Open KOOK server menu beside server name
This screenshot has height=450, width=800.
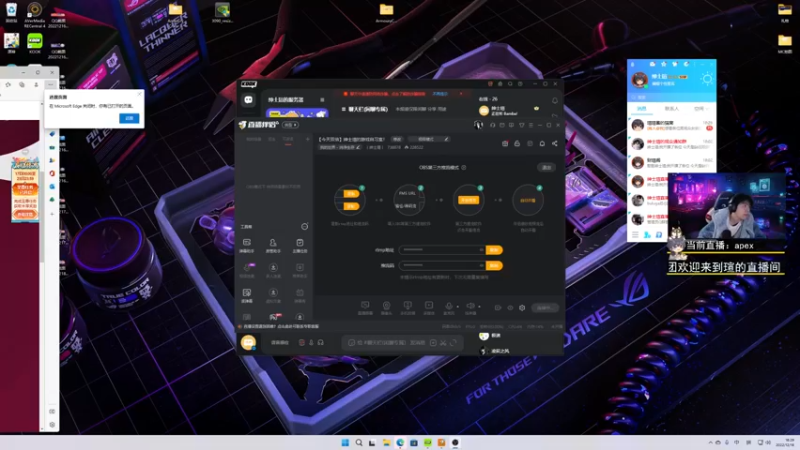coord(322,100)
